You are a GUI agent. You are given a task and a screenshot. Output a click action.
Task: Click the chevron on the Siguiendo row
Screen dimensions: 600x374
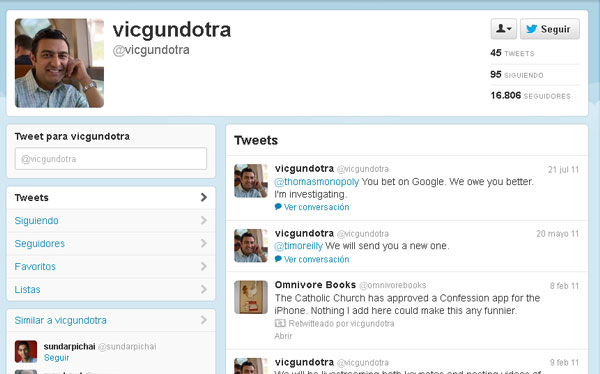(204, 220)
